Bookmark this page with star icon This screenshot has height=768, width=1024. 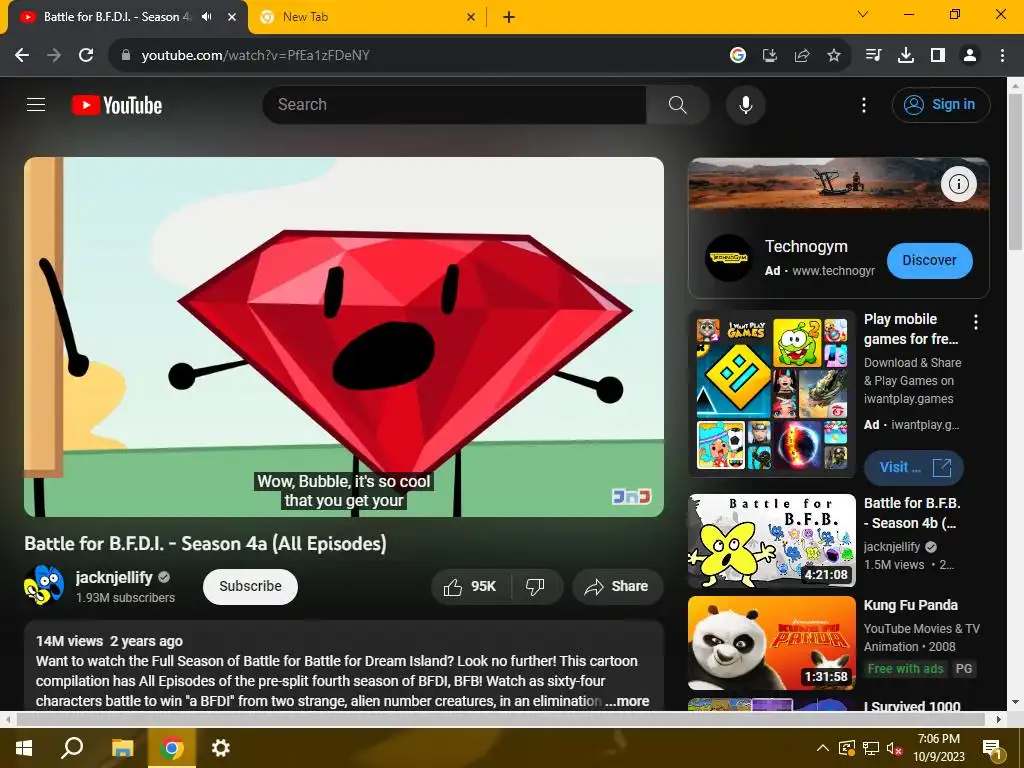click(x=834, y=56)
